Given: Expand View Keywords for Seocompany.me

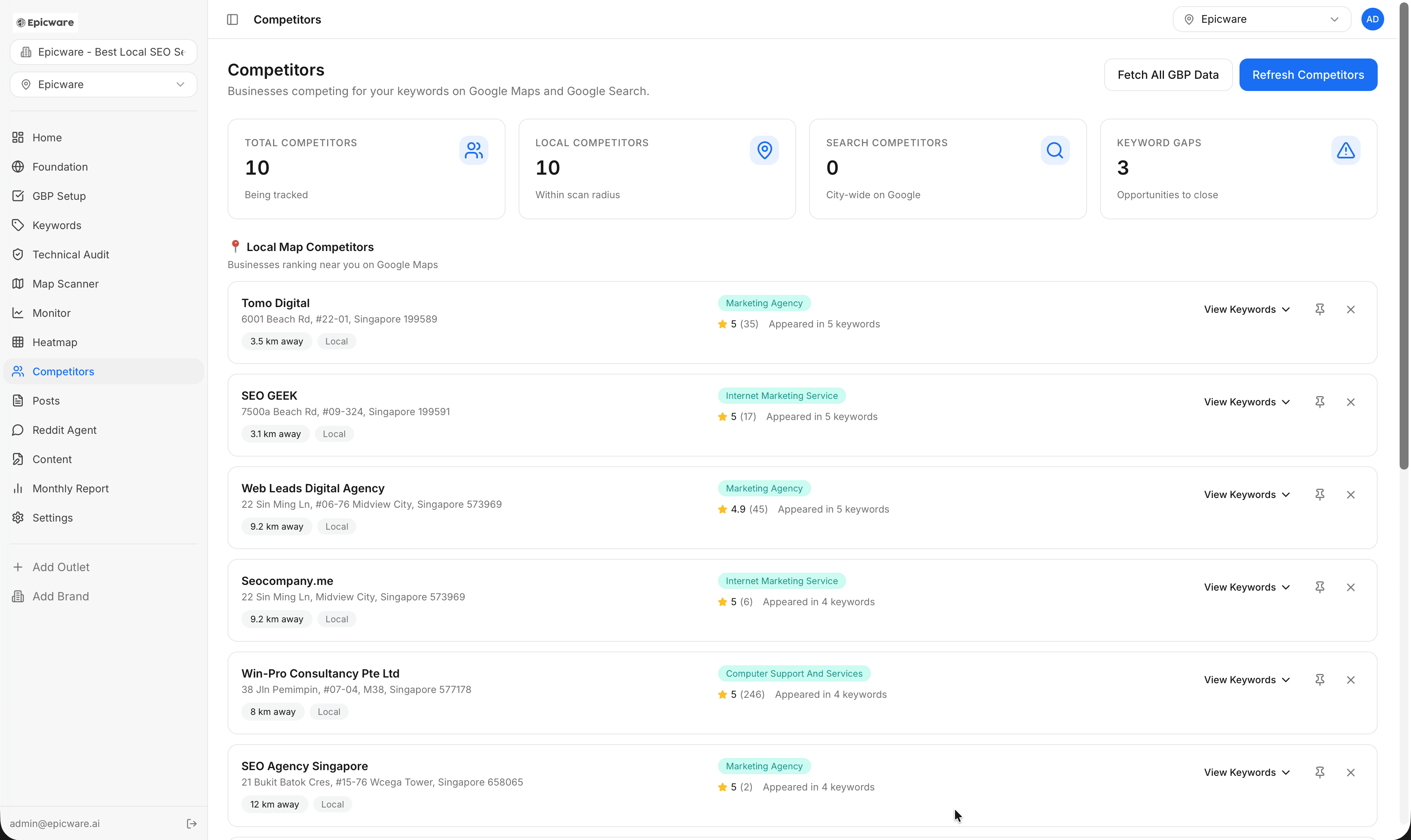Looking at the screenshot, I should click(1246, 587).
